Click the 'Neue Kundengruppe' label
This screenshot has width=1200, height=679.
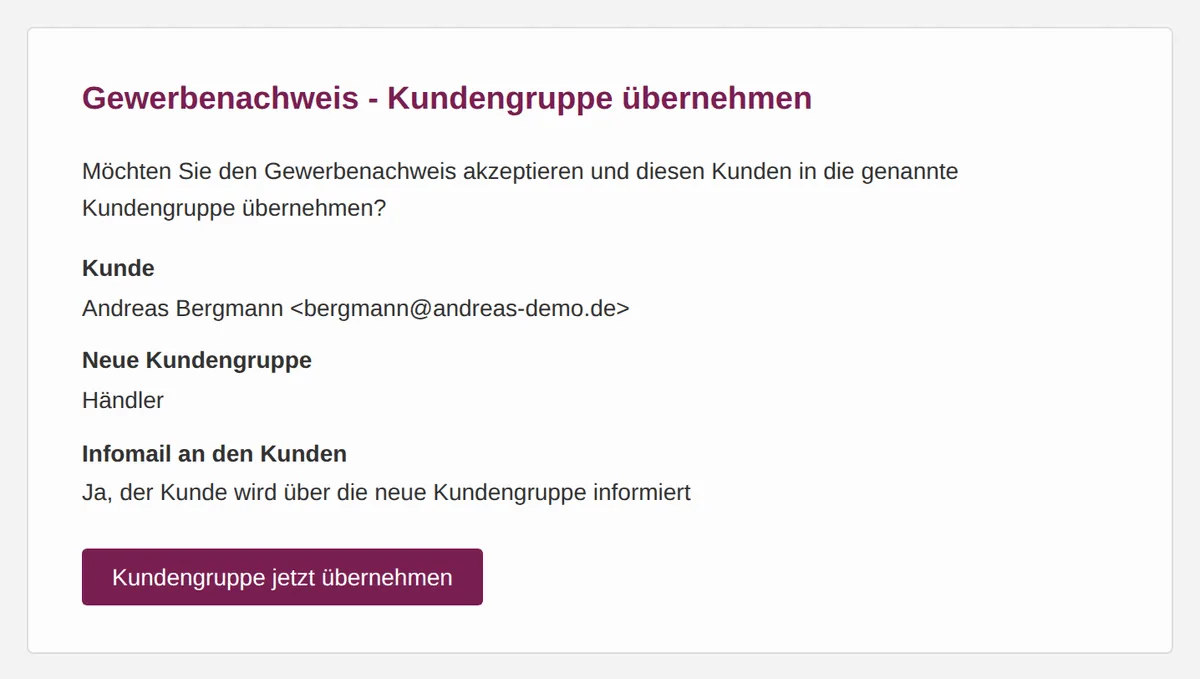(x=197, y=360)
